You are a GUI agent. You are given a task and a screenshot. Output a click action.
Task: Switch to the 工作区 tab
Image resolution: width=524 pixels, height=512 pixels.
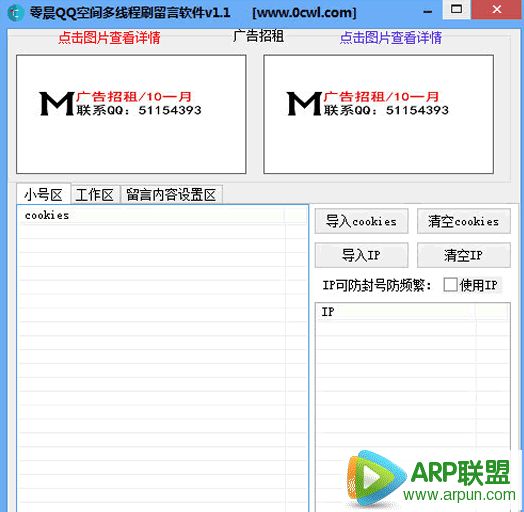pos(95,195)
